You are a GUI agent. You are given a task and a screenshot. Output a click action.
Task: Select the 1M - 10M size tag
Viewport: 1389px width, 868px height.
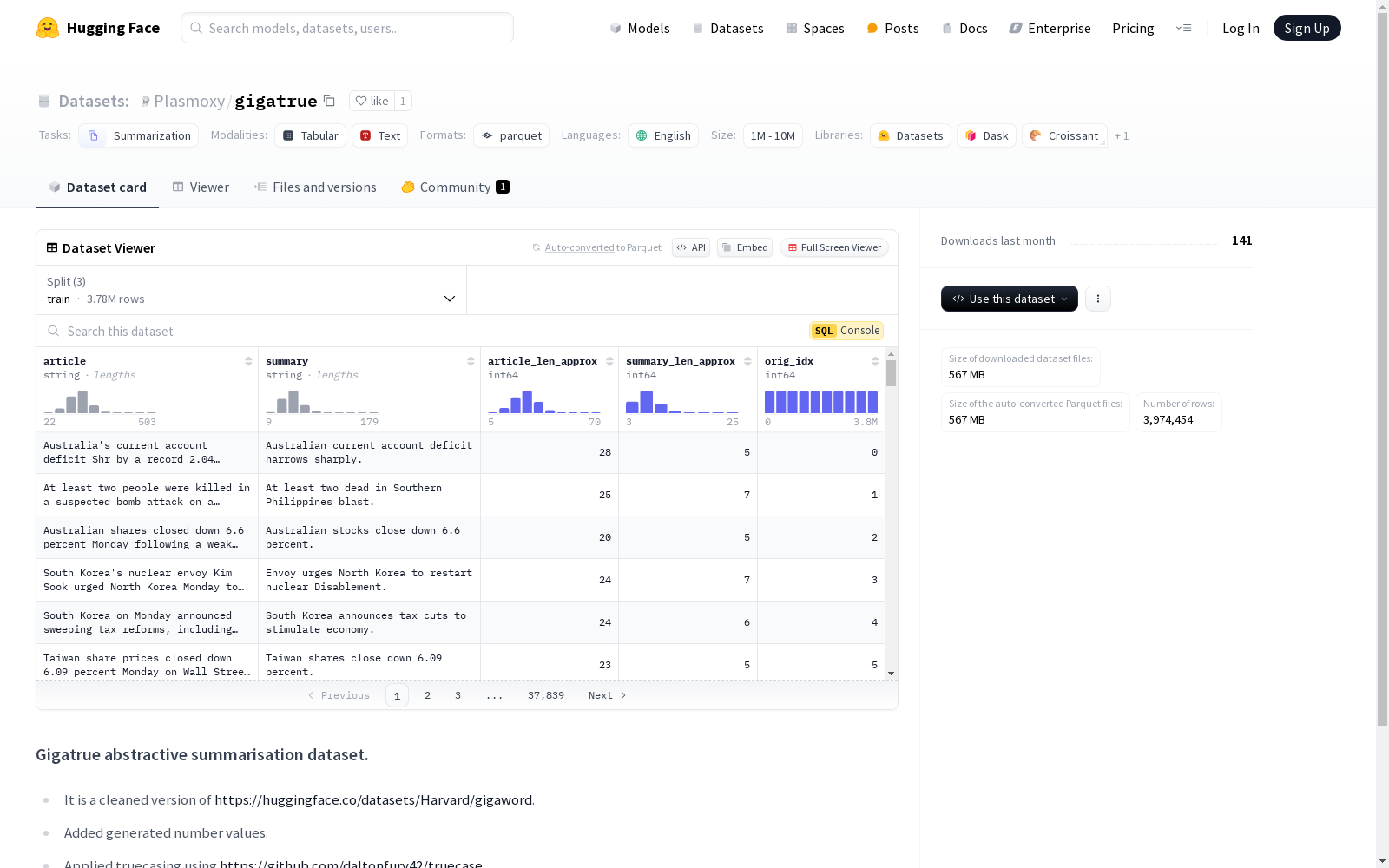[773, 135]
